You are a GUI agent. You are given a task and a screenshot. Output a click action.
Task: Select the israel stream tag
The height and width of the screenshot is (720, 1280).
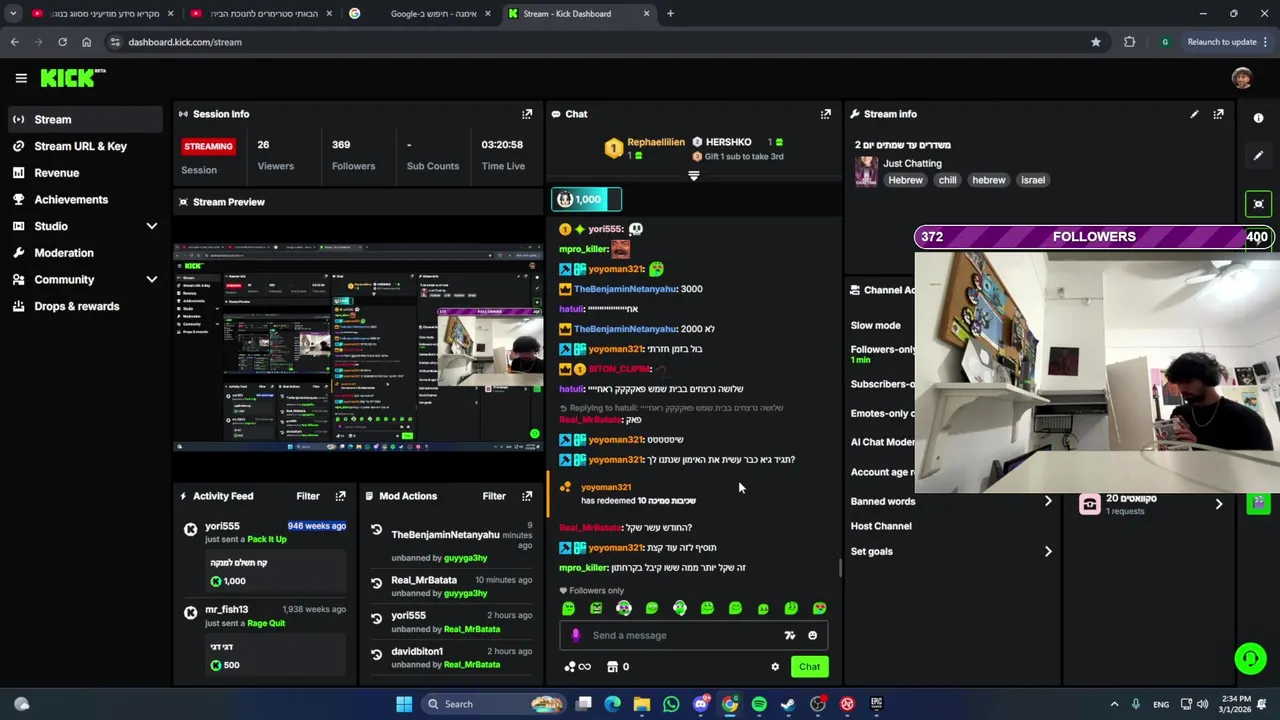pos(1033,180)
